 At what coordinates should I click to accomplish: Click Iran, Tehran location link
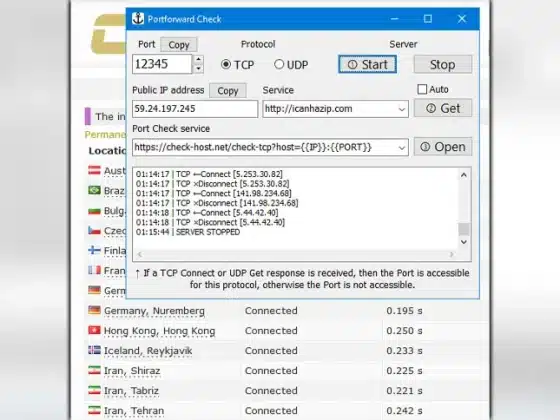click(x=134, y=411)
